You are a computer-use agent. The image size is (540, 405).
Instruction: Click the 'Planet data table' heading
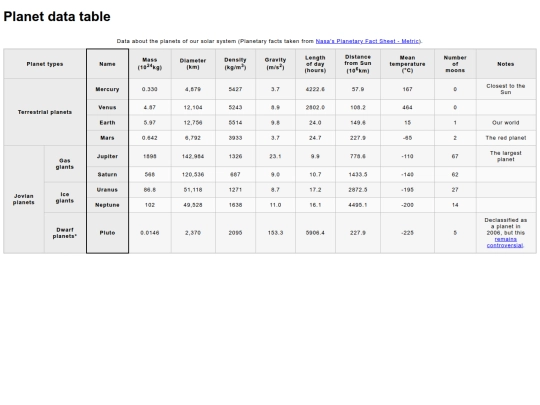pyautogui.click(x=57, y=16)
